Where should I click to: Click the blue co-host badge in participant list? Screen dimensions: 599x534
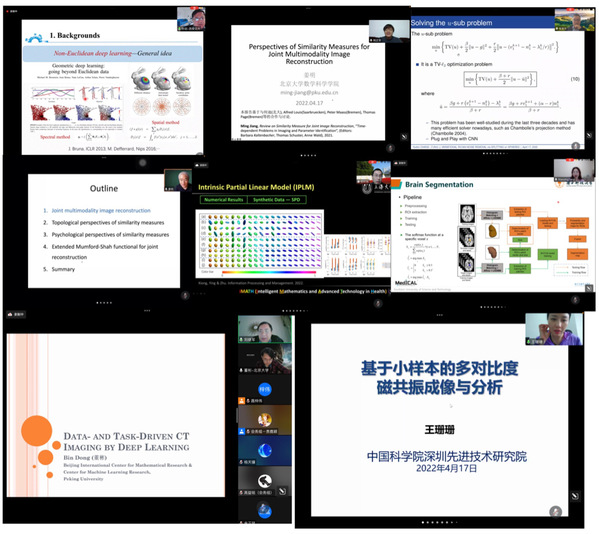pos(241,431)
